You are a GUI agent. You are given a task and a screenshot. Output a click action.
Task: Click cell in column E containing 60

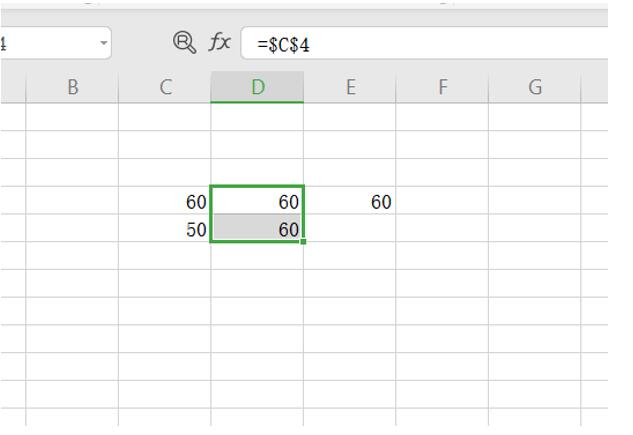pyautogui.click(x=350, y=201)
